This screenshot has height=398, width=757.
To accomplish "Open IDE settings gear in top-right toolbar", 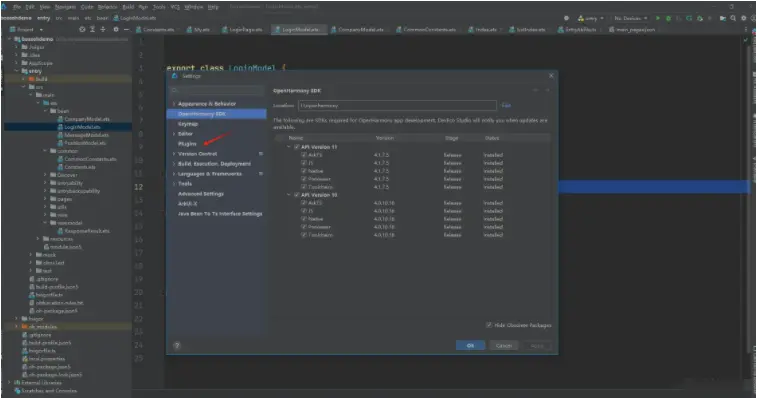I will click(x=743, y=18).
